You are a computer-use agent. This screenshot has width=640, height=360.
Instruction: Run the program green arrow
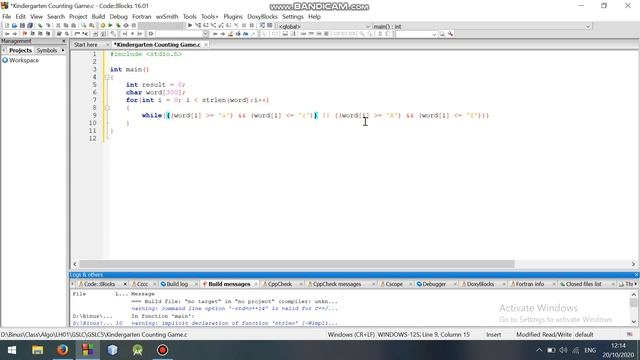pyautogui.click(x=110, y=26)
